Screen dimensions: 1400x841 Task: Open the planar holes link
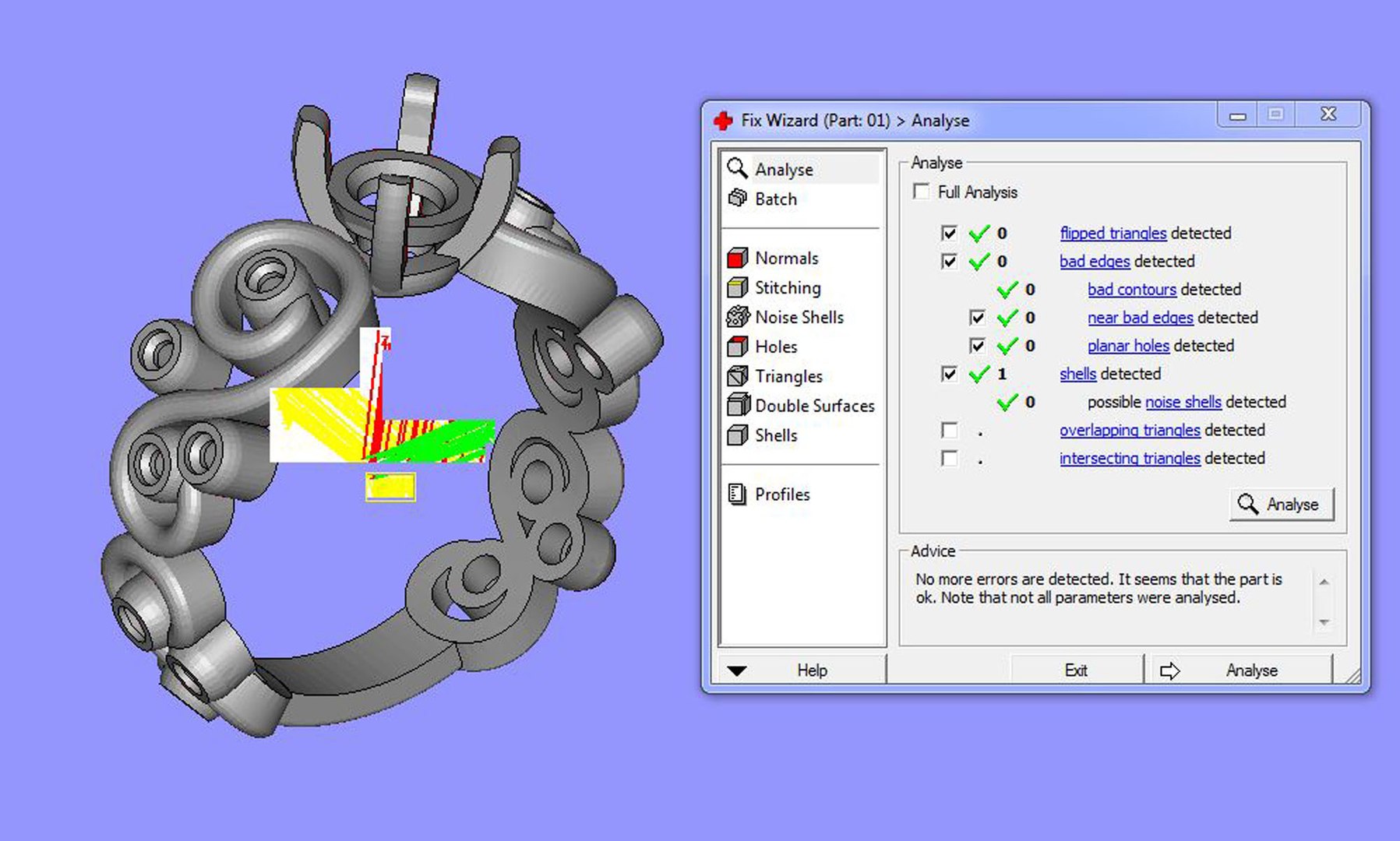tap(1128, 346)
